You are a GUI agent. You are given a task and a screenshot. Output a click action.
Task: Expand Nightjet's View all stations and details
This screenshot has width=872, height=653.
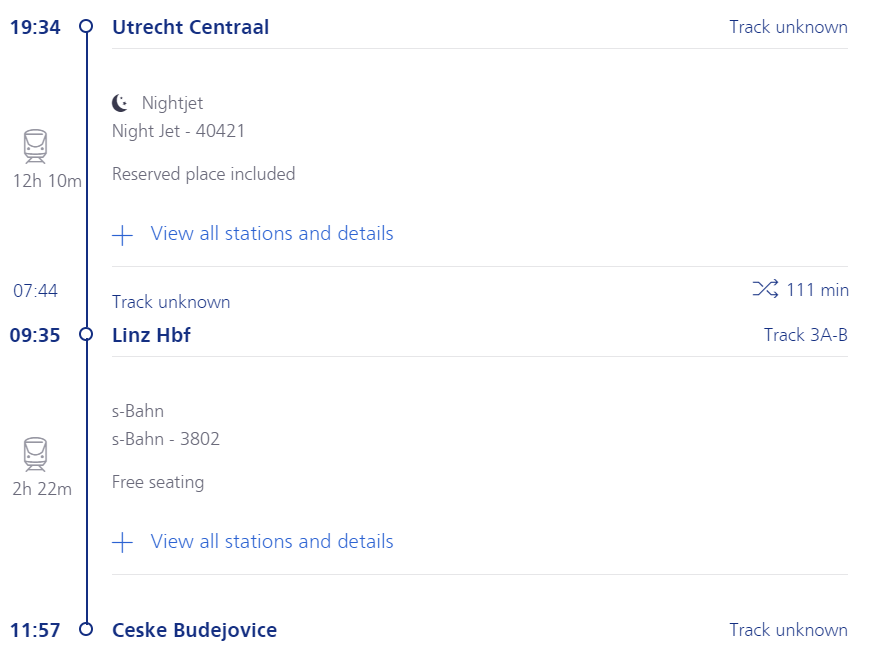click(271, 234)
